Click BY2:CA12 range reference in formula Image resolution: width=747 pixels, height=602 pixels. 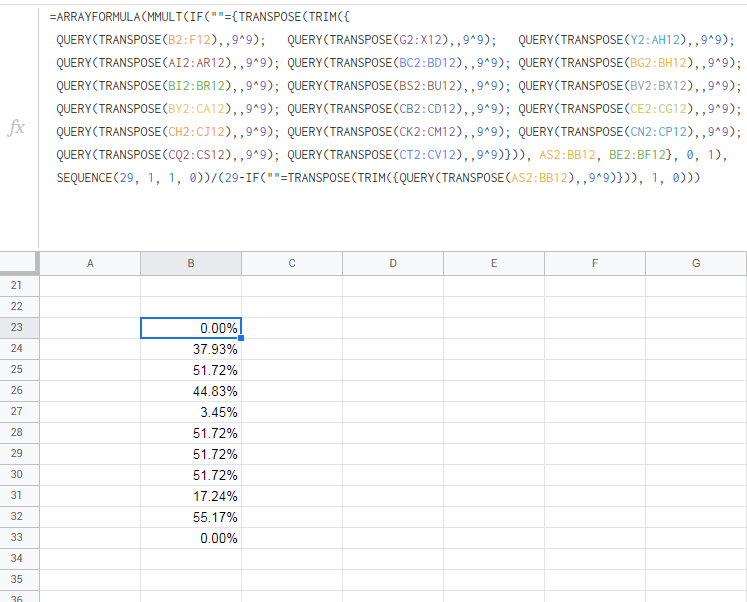196,109
